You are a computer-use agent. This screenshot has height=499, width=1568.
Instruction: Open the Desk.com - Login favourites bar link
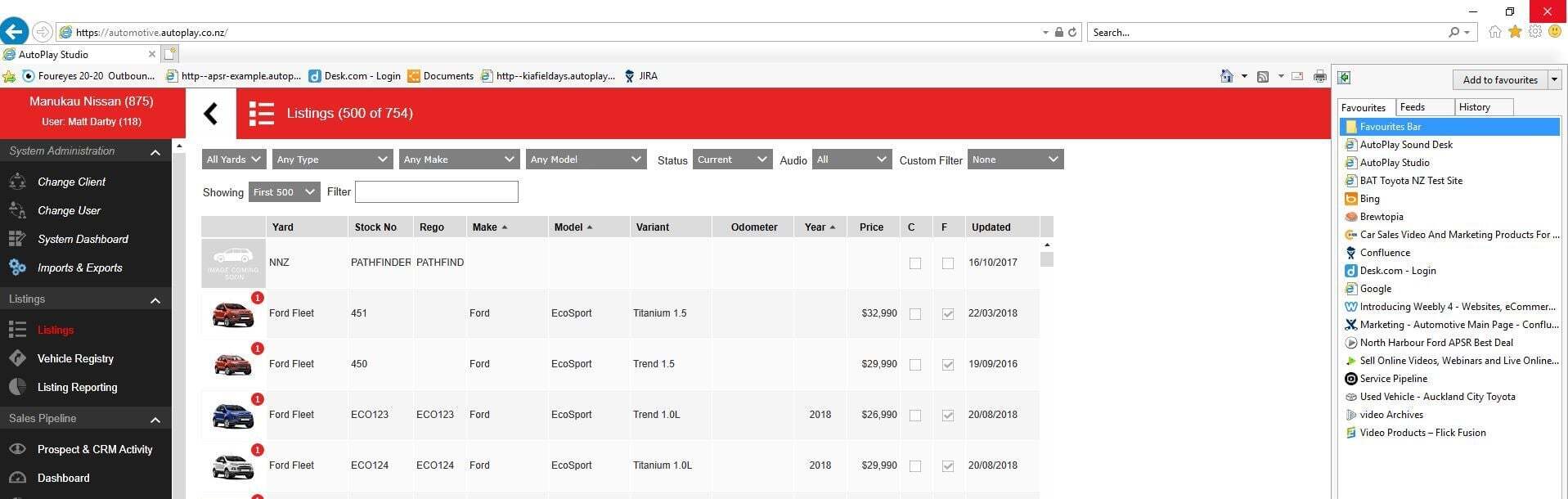(x=355, y=76)
